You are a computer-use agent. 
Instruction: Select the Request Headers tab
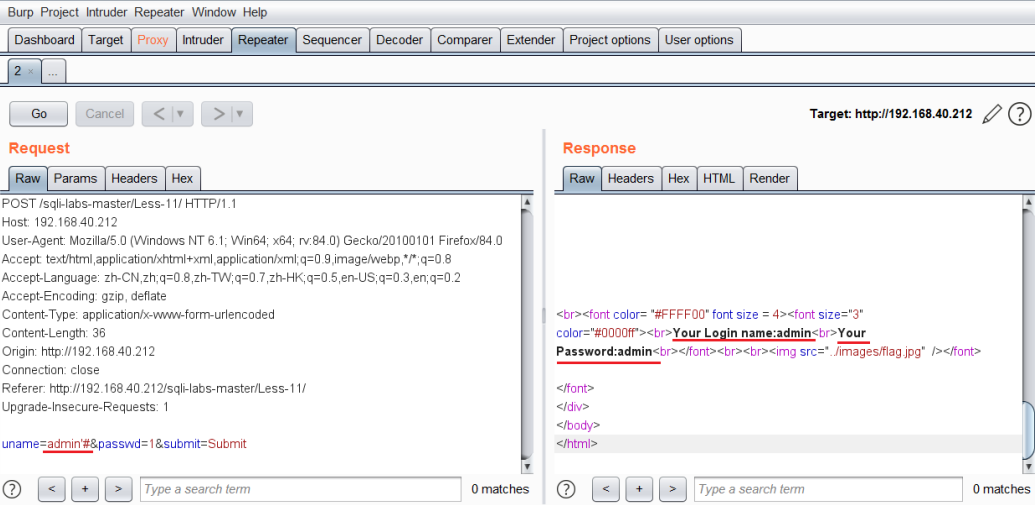pyautogui.click(x=135, y=178)
